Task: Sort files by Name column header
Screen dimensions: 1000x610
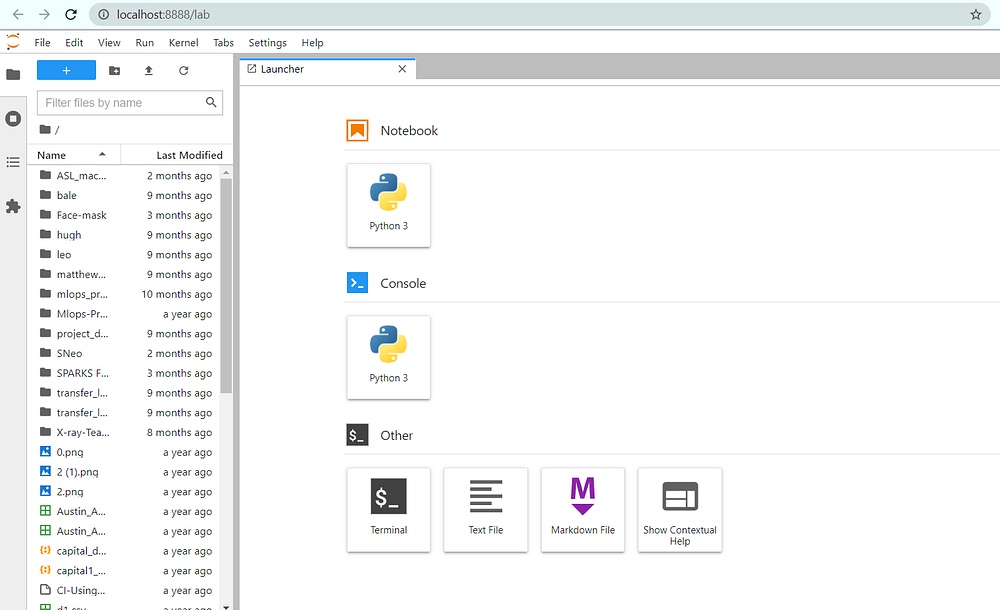Action: [x=73, y=155]
